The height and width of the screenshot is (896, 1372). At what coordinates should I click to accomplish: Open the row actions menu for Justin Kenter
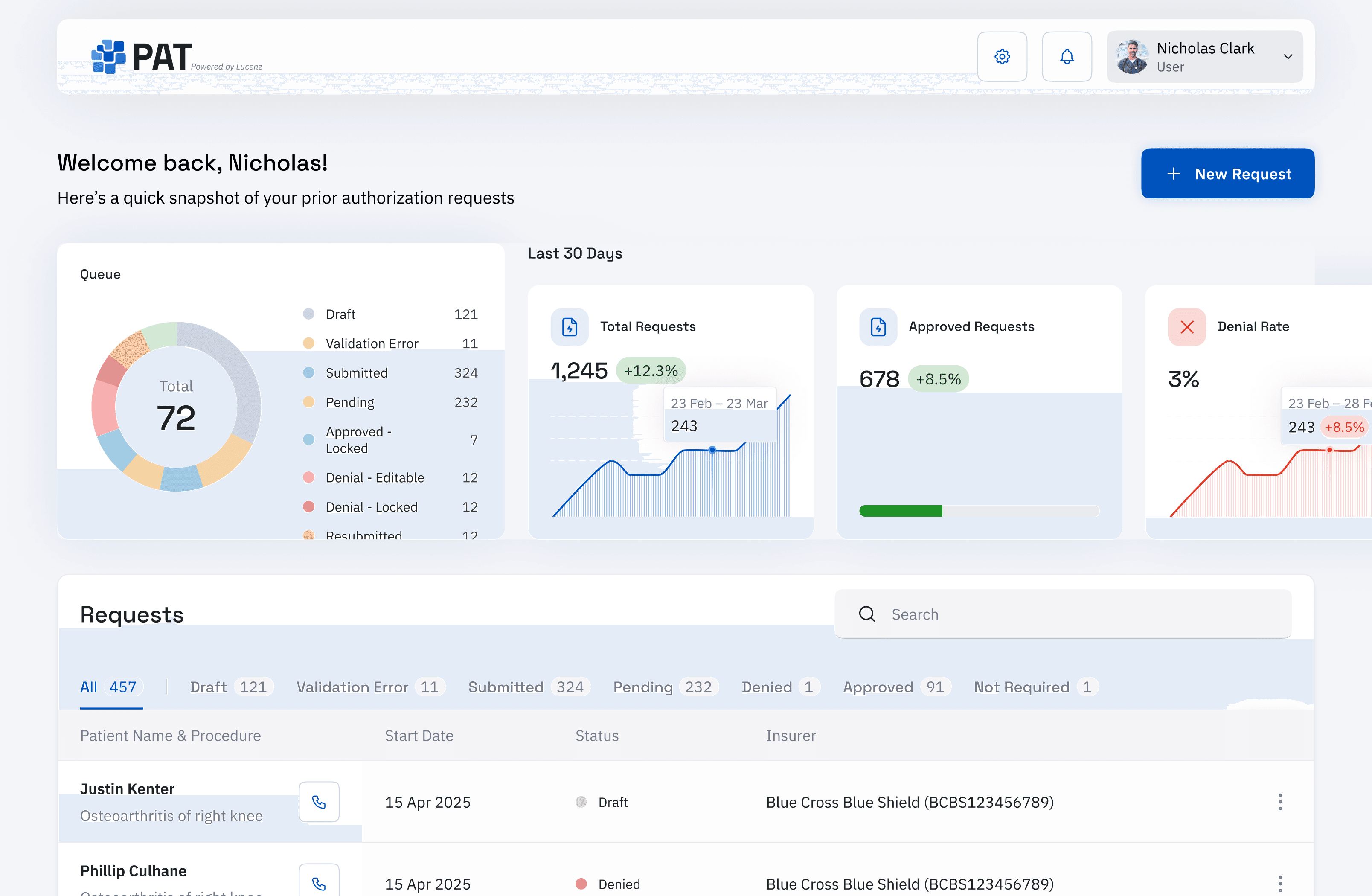pyautogui.click(x=1280, y=801)
